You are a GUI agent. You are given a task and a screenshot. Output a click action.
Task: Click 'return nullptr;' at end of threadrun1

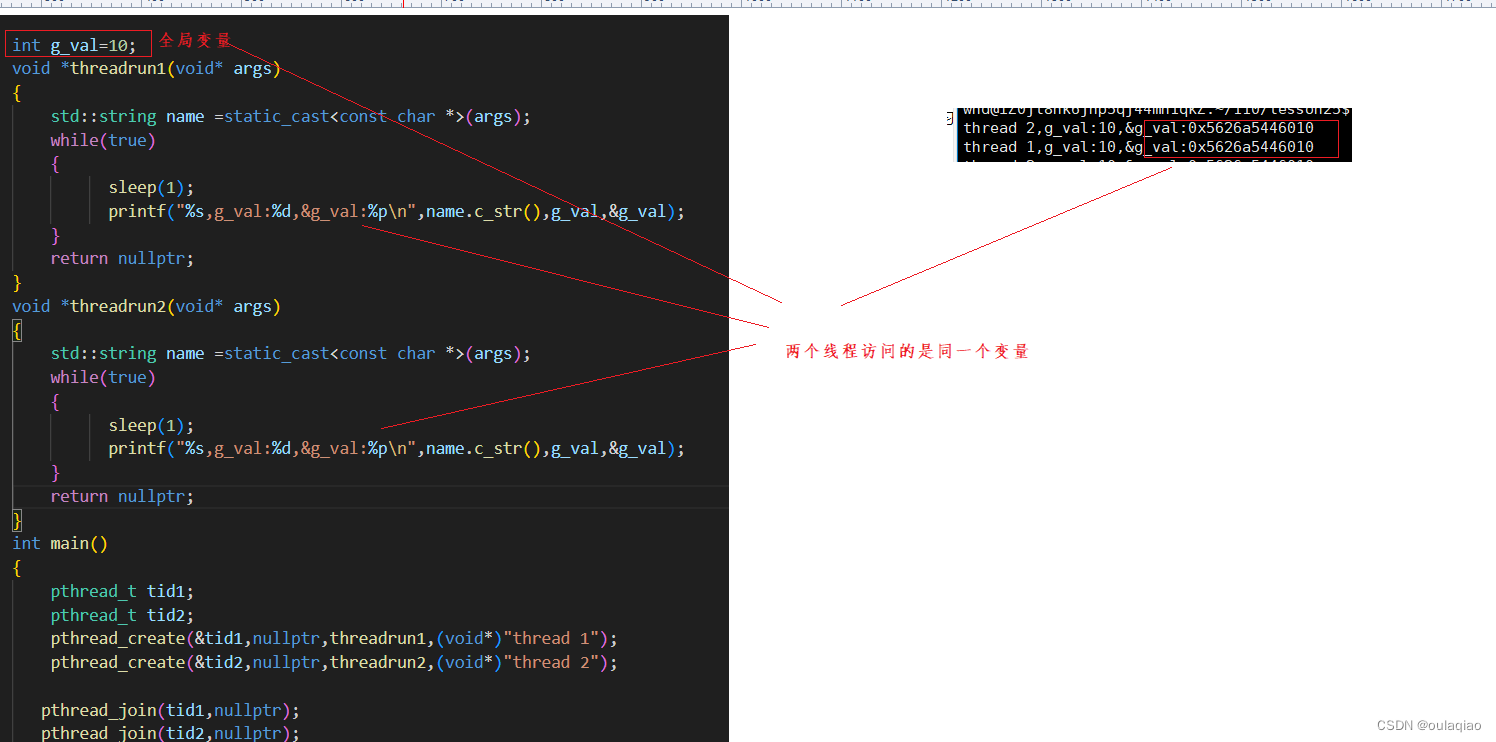pos(122,258)
